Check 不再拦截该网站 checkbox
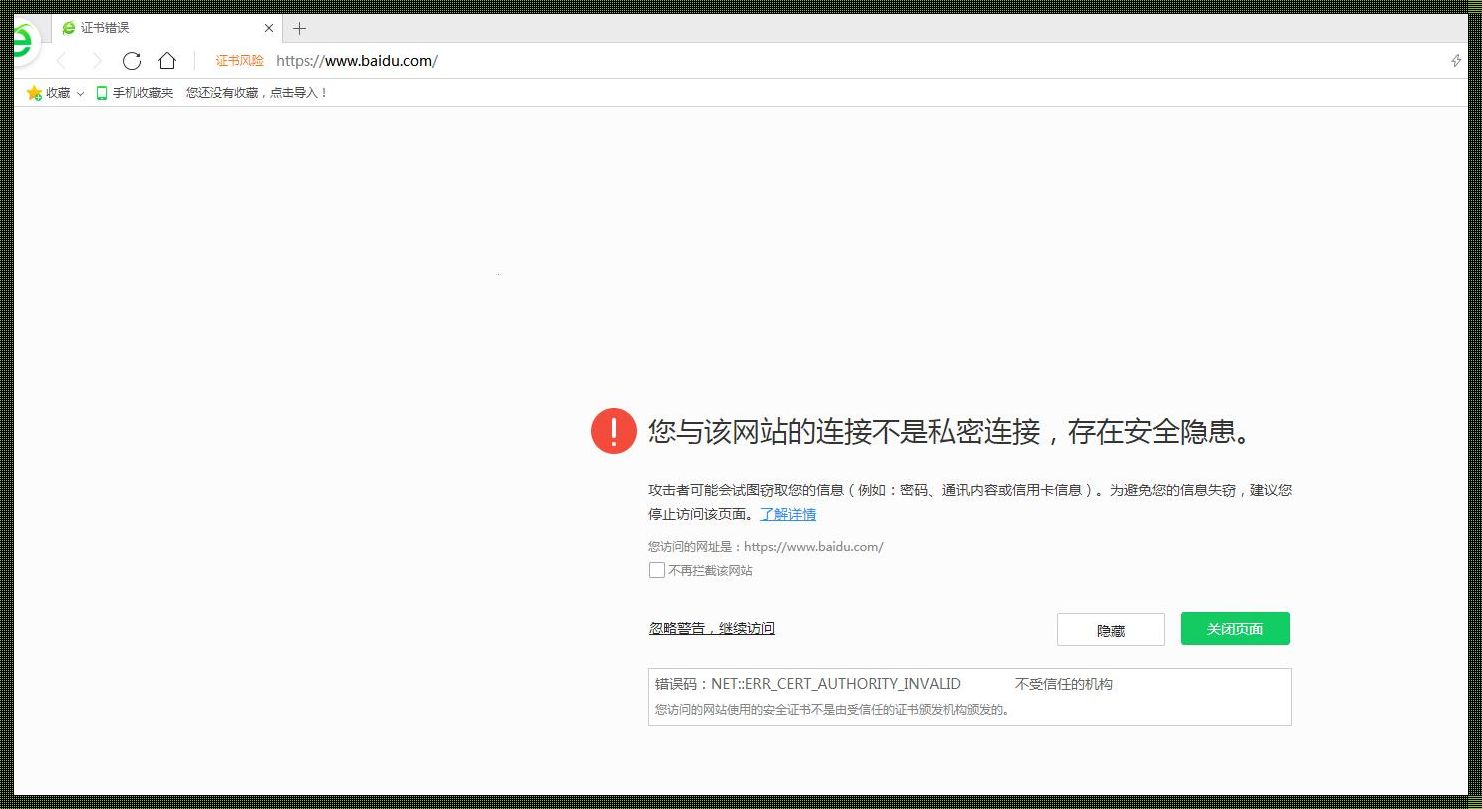 [x=657, y=570]
